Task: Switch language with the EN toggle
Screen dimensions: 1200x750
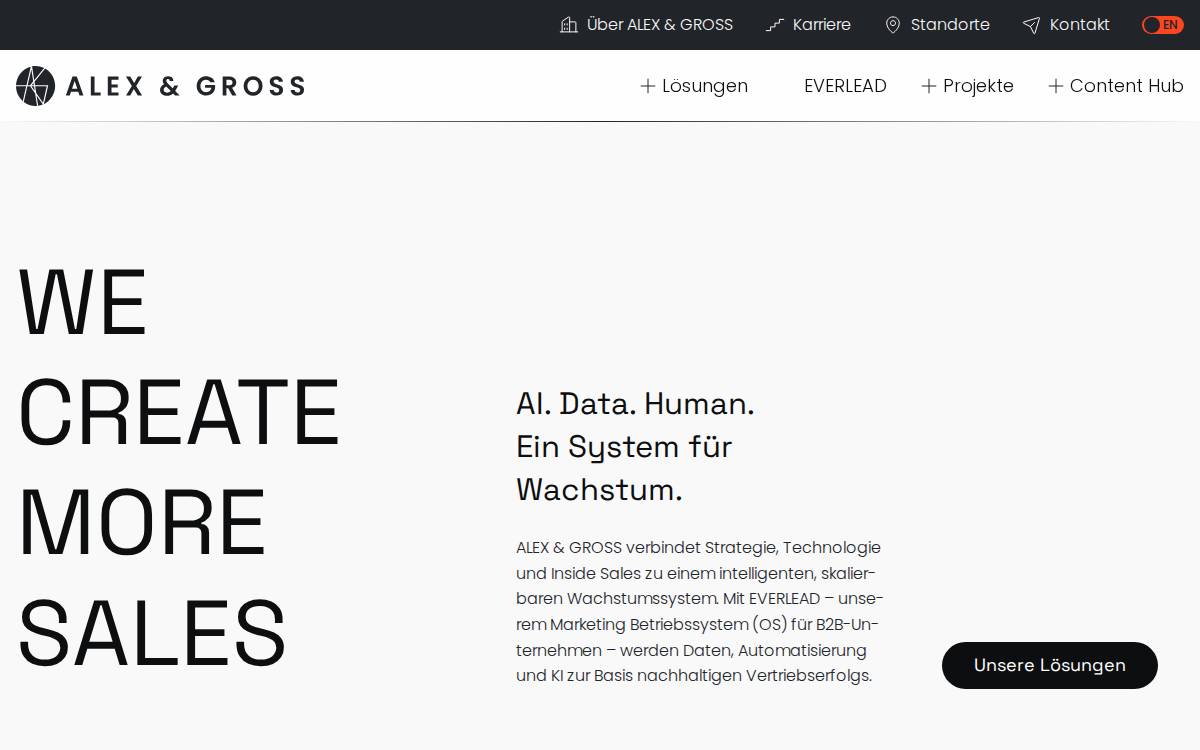Action: pyautogui.click(x=1163, y=25)
